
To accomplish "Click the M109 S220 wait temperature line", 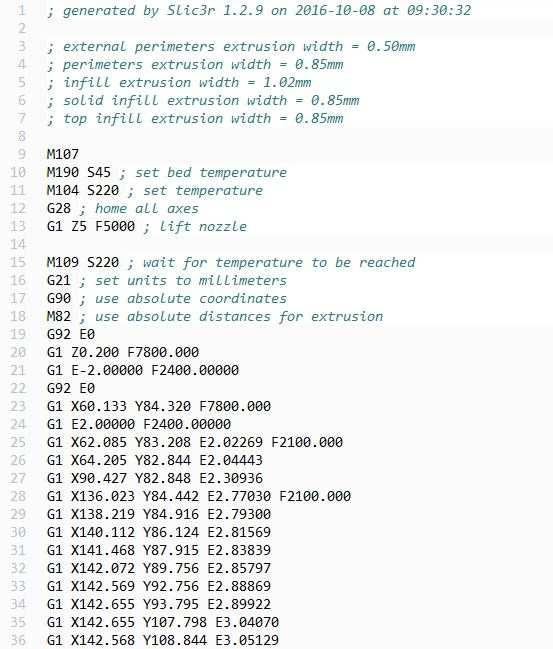I will pyautogui.click(x=231, y=262).
